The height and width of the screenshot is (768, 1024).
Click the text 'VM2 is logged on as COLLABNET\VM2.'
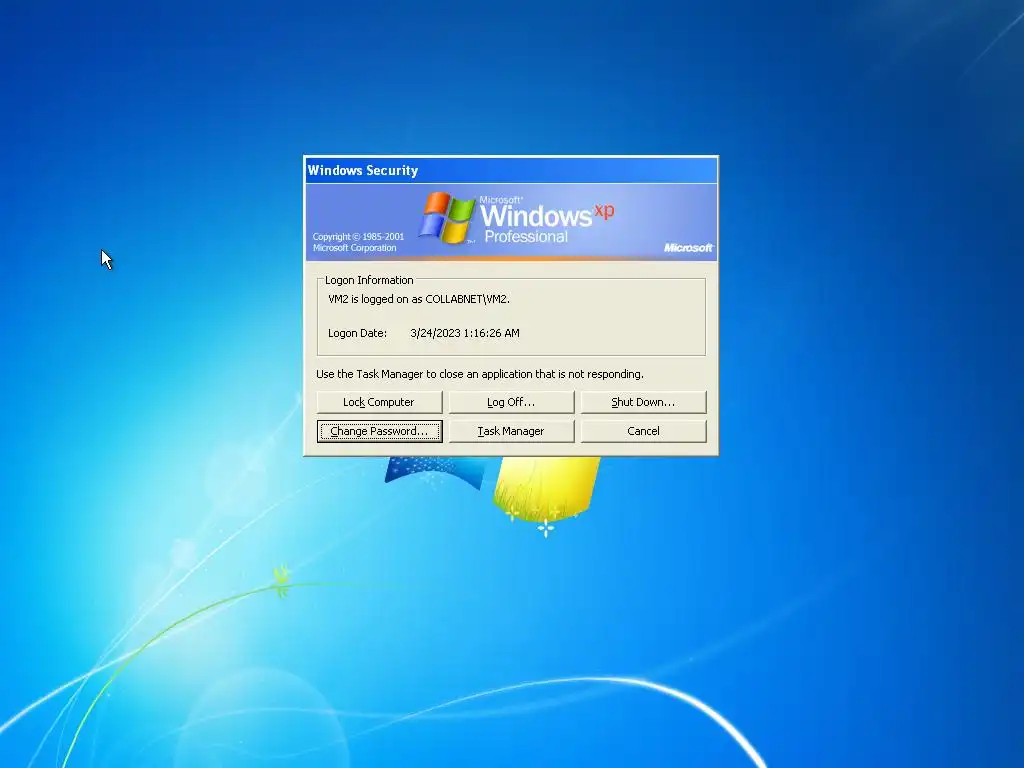point(419,299)
